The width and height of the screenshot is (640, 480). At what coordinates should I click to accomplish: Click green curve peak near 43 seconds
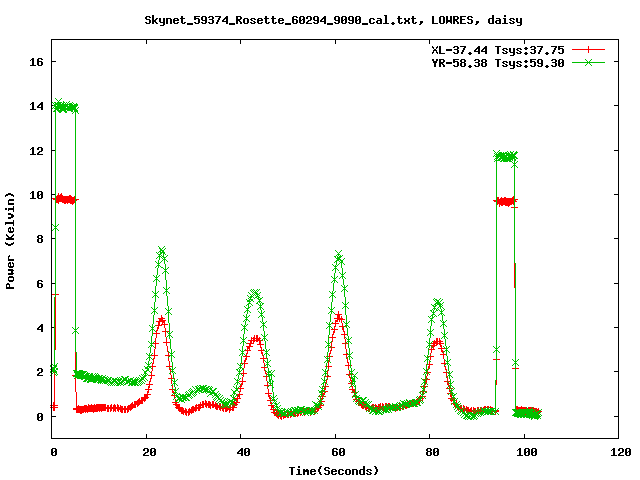(x=254, y=293)
